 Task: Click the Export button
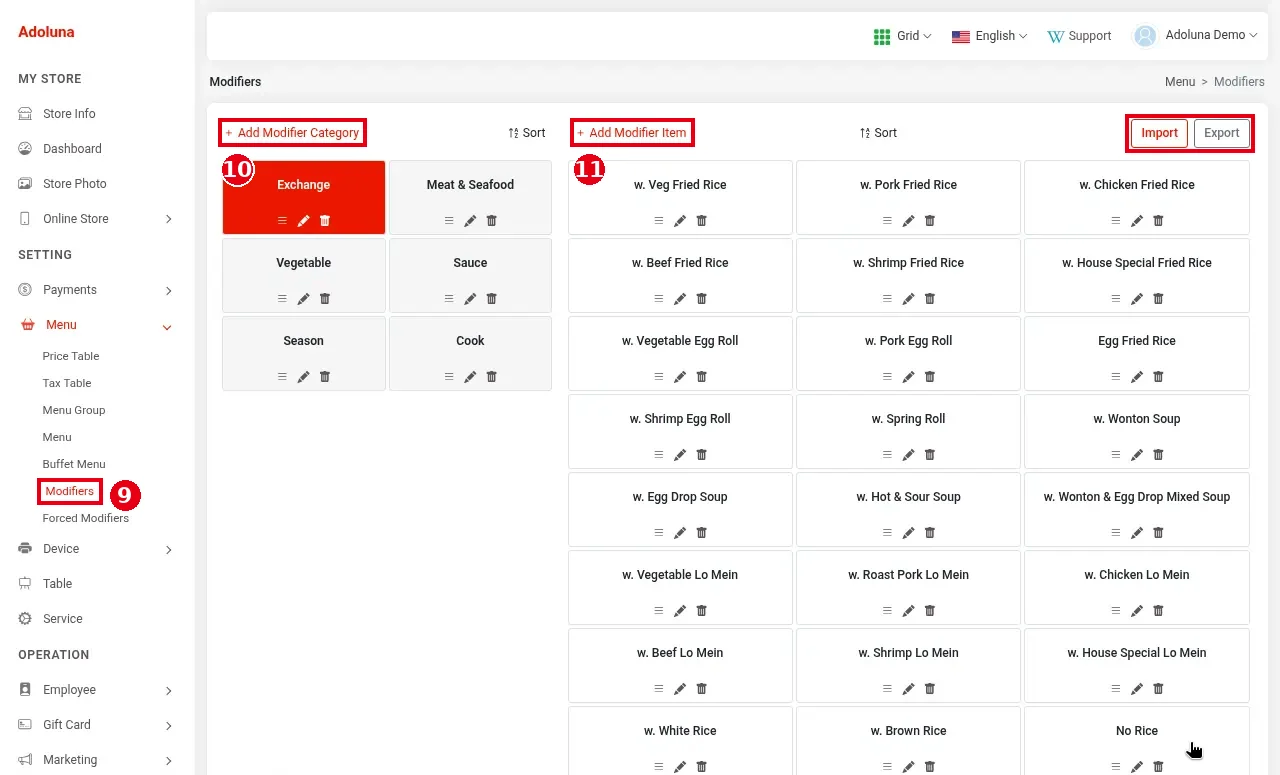pos(1222,133)
